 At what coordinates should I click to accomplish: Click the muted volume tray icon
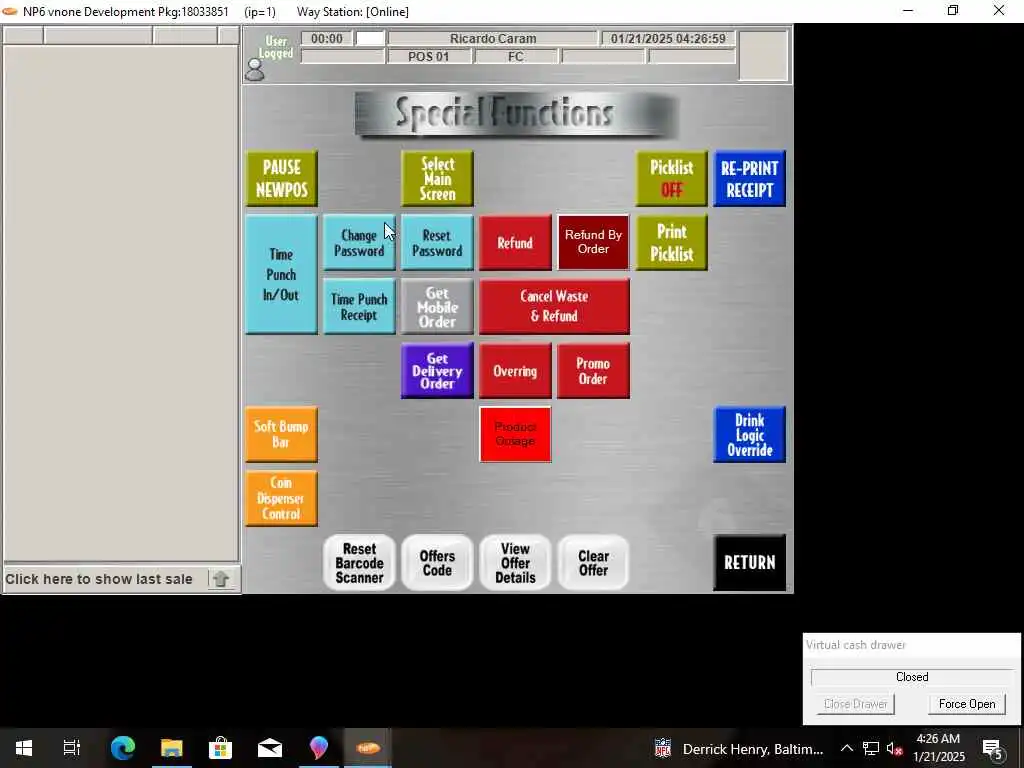click(x=895, y=748)
